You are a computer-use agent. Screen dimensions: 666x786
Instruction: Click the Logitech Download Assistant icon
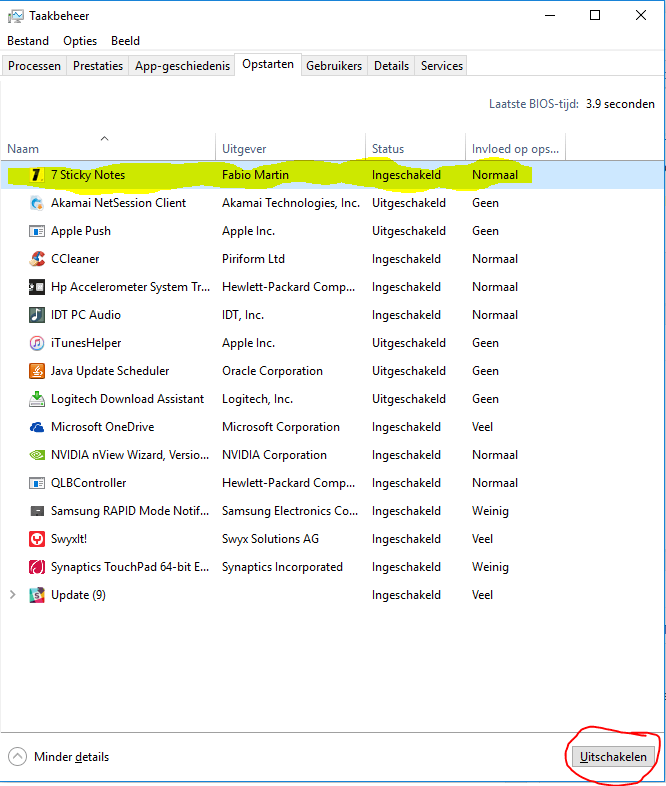click(37, 399)
